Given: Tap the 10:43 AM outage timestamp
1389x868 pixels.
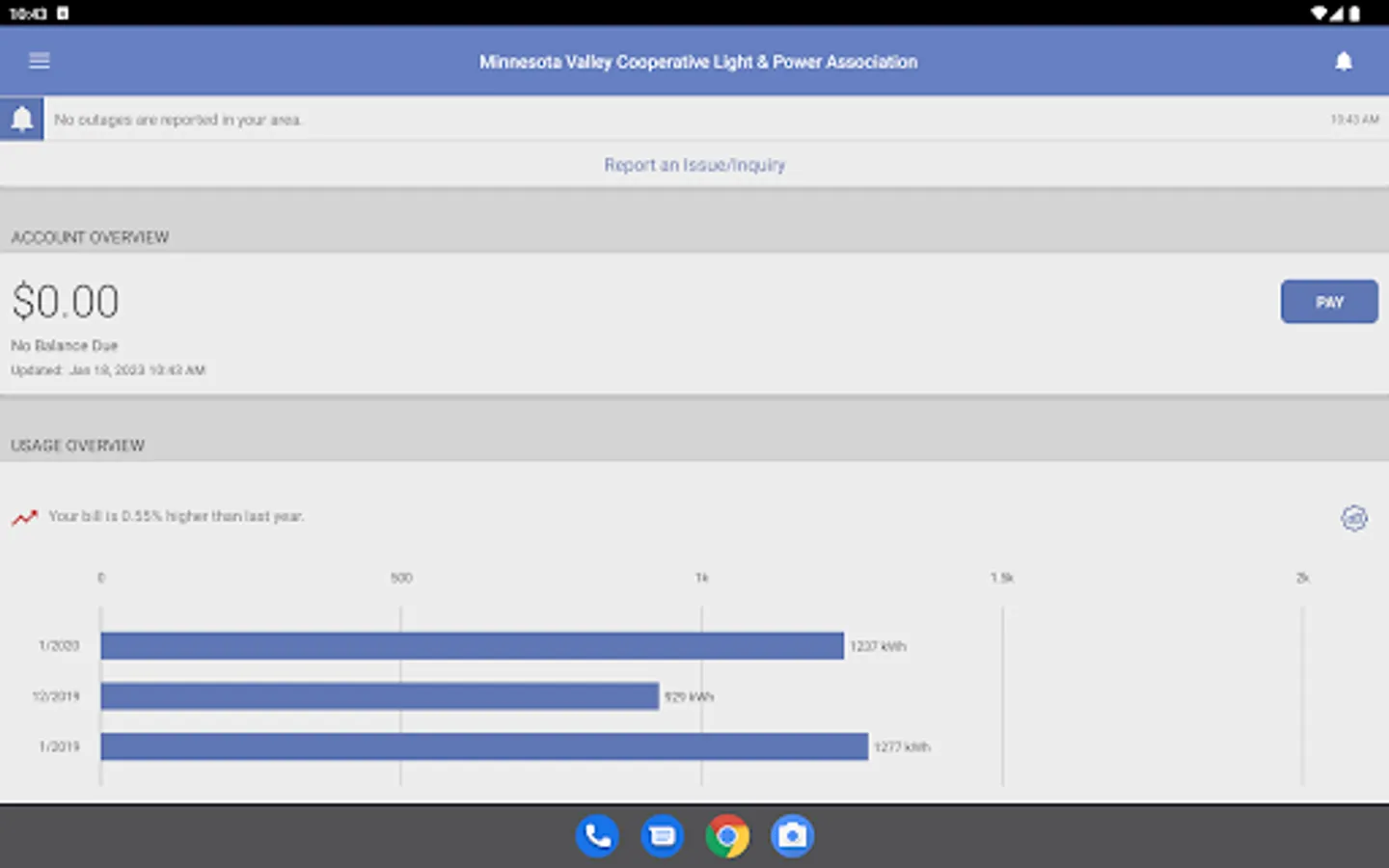Looking at the screenshot, I should tap(1354, 120).
